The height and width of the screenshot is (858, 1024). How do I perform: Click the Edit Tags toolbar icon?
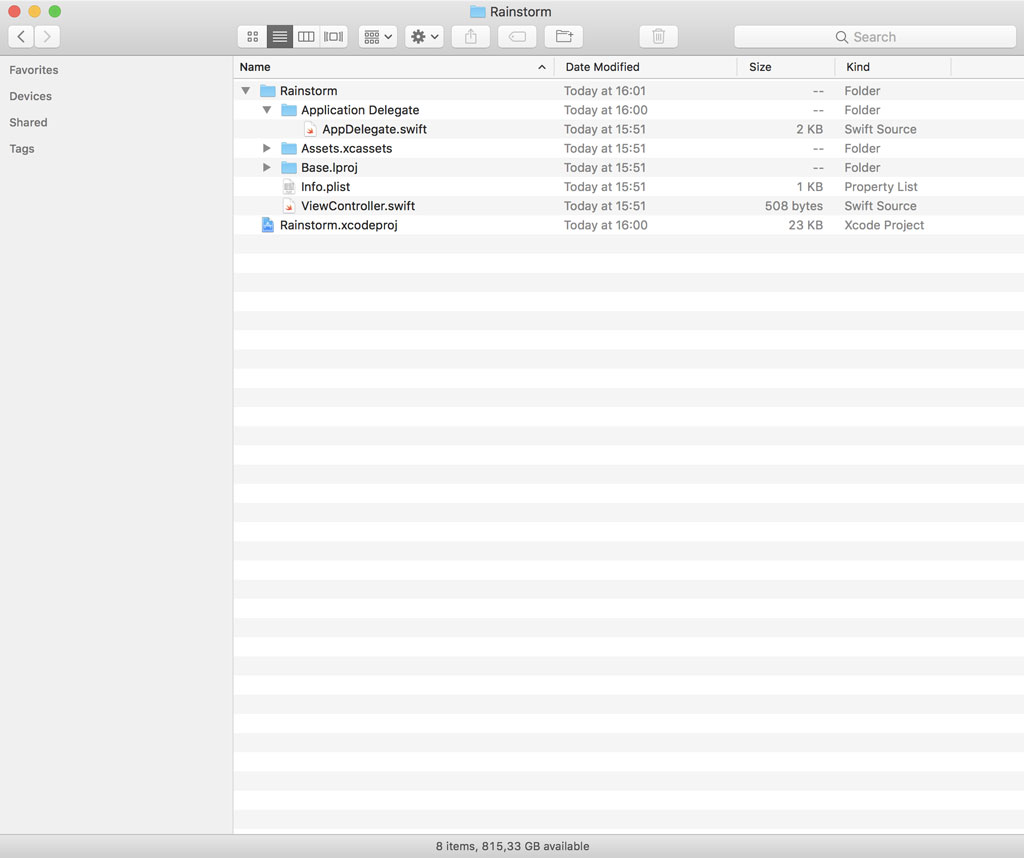517,36
